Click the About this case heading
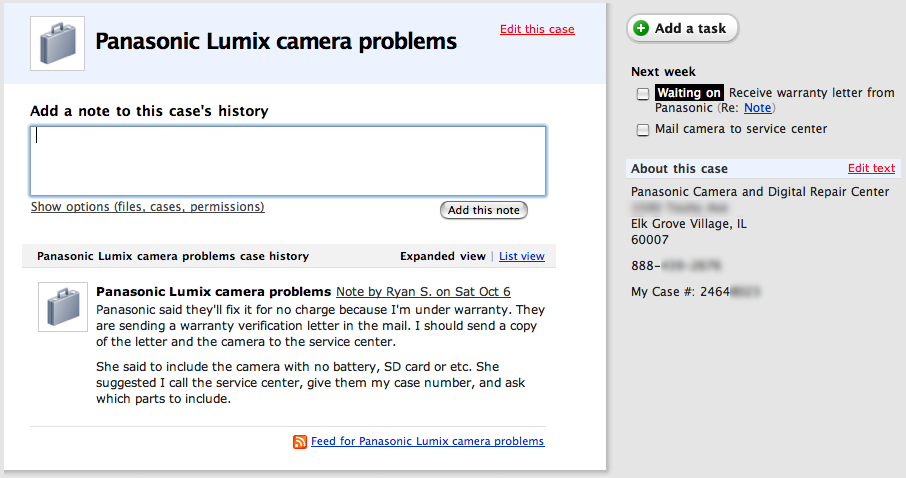Screen dimensions: 906x478 pos(680,169)
